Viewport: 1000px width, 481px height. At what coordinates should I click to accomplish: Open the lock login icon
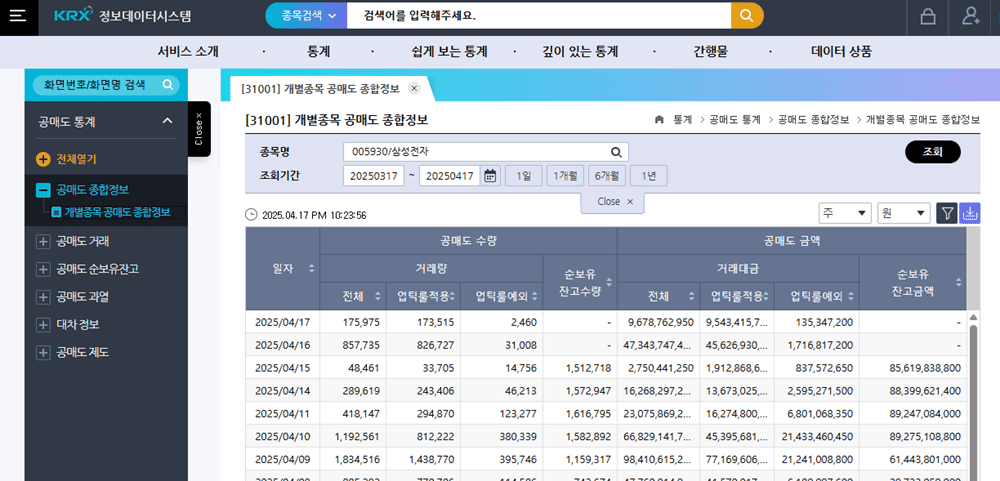click(928, 17)
